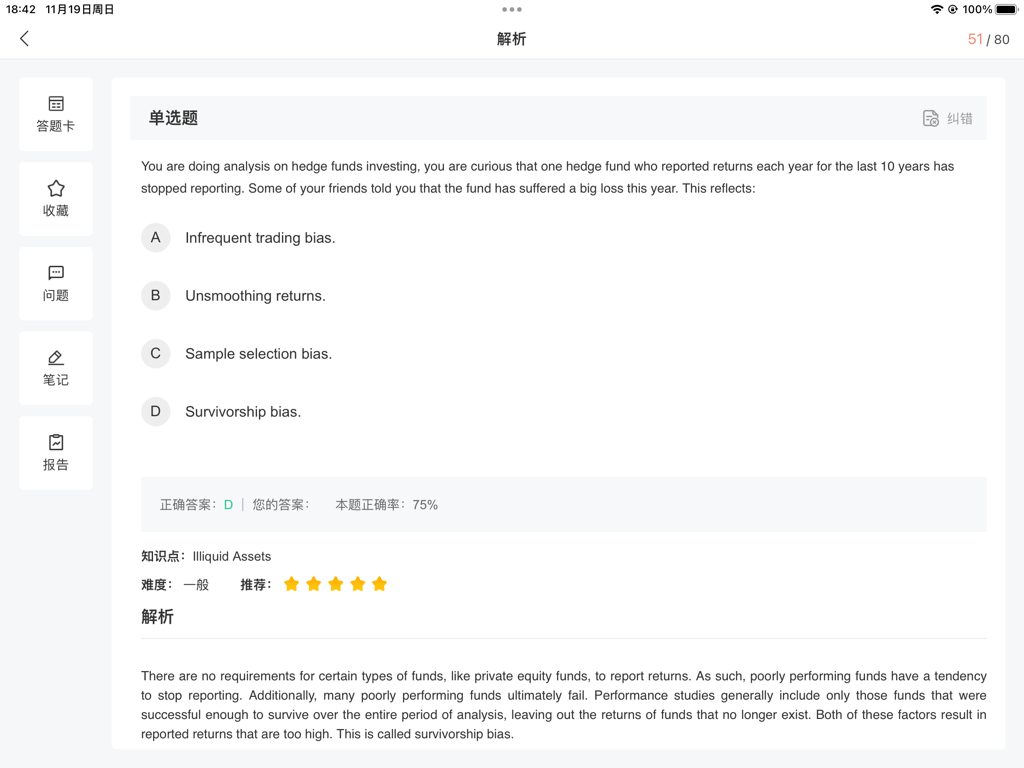1024x768 pixels.
Task: Tap the 51 / 80 question counter
Action: (x=988, y=39)
